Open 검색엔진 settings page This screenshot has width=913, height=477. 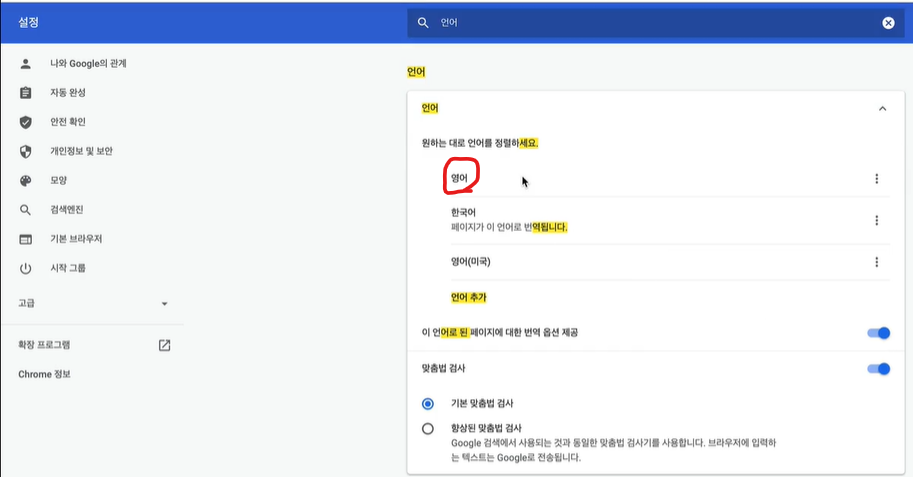(66, 210)
